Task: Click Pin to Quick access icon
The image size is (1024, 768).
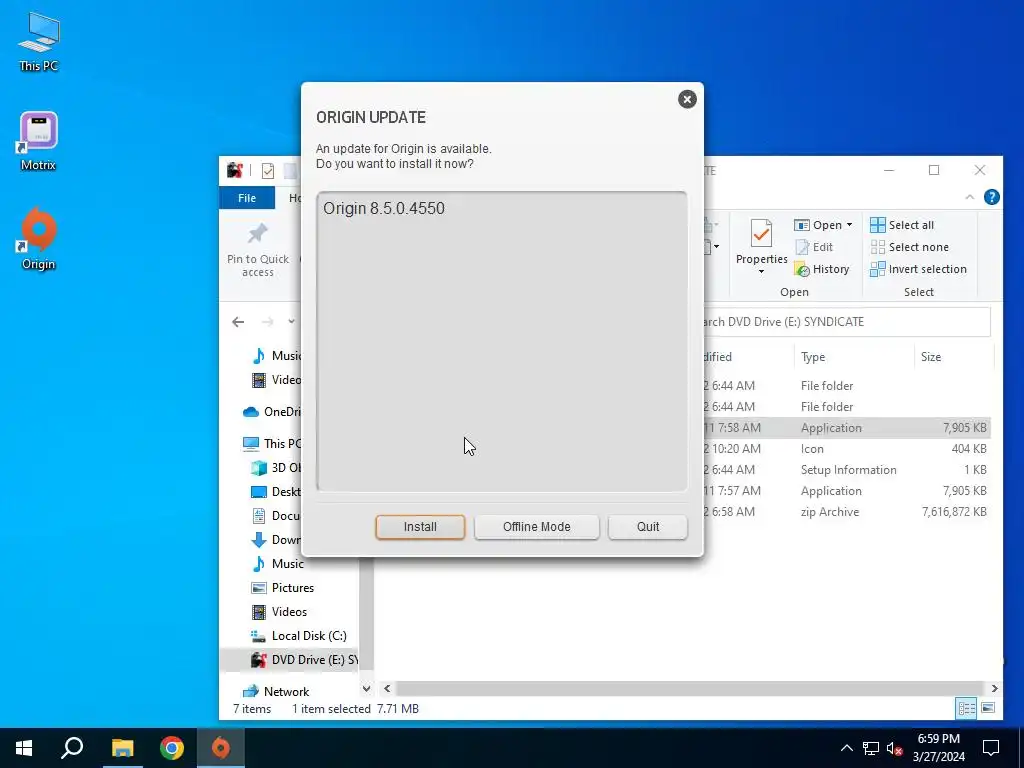Action: [x=257, y=234]
